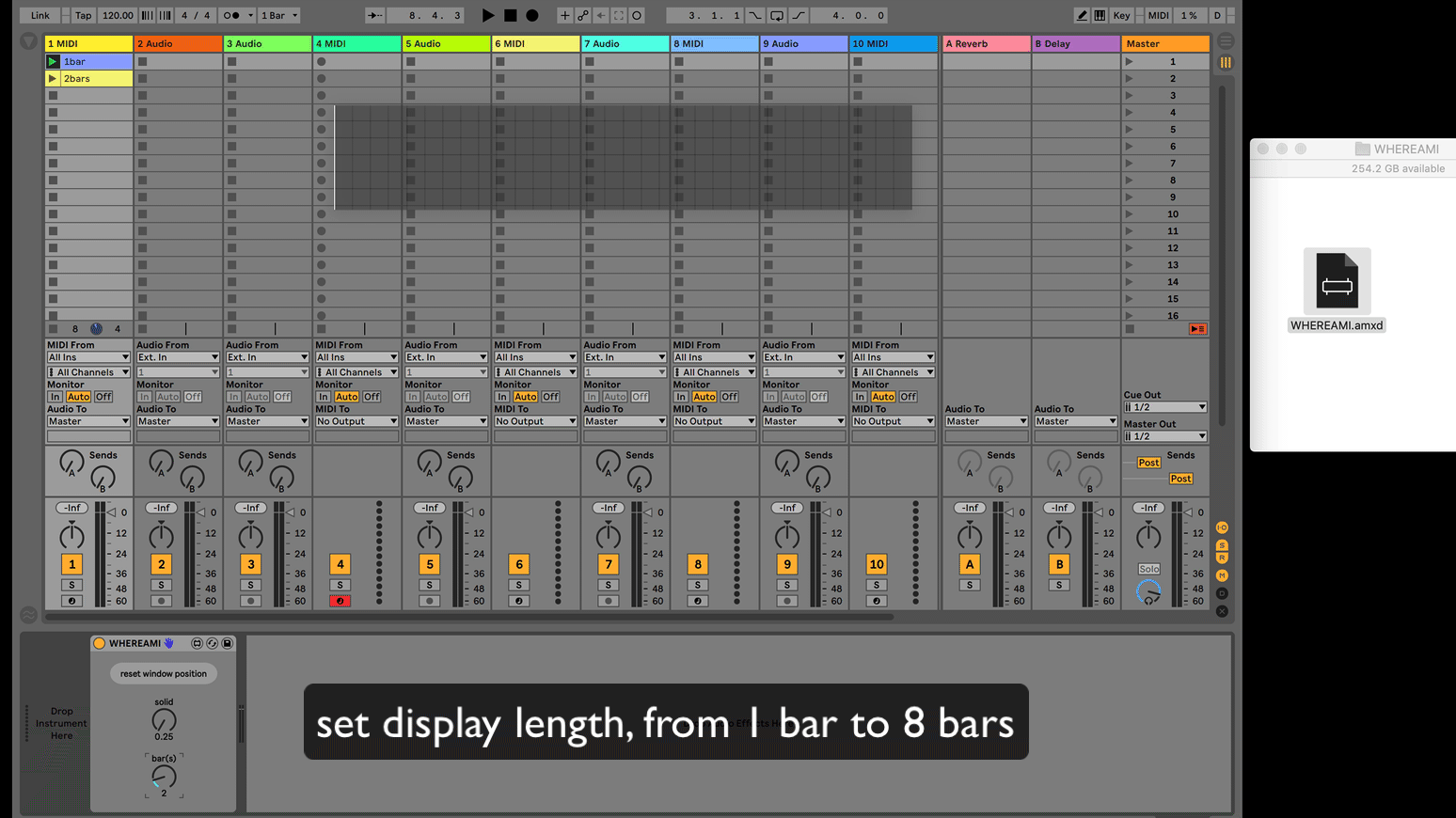Save the WHEREAMI device preset icon
1456x818 pixels.
coord(227,643)
